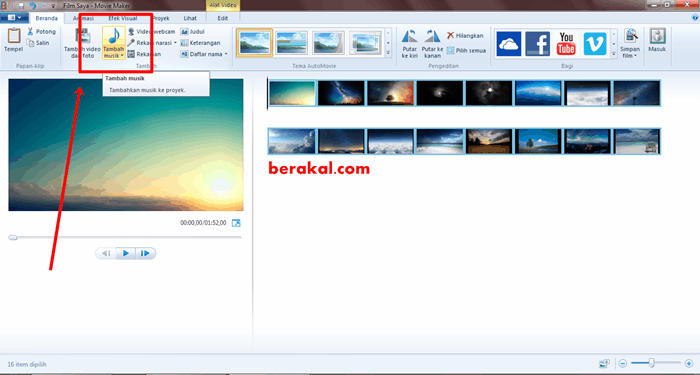Viewport: 700px width, 375px height.
Task: Click Save in the quick access toolbar
Action: [x=21, y=5]
